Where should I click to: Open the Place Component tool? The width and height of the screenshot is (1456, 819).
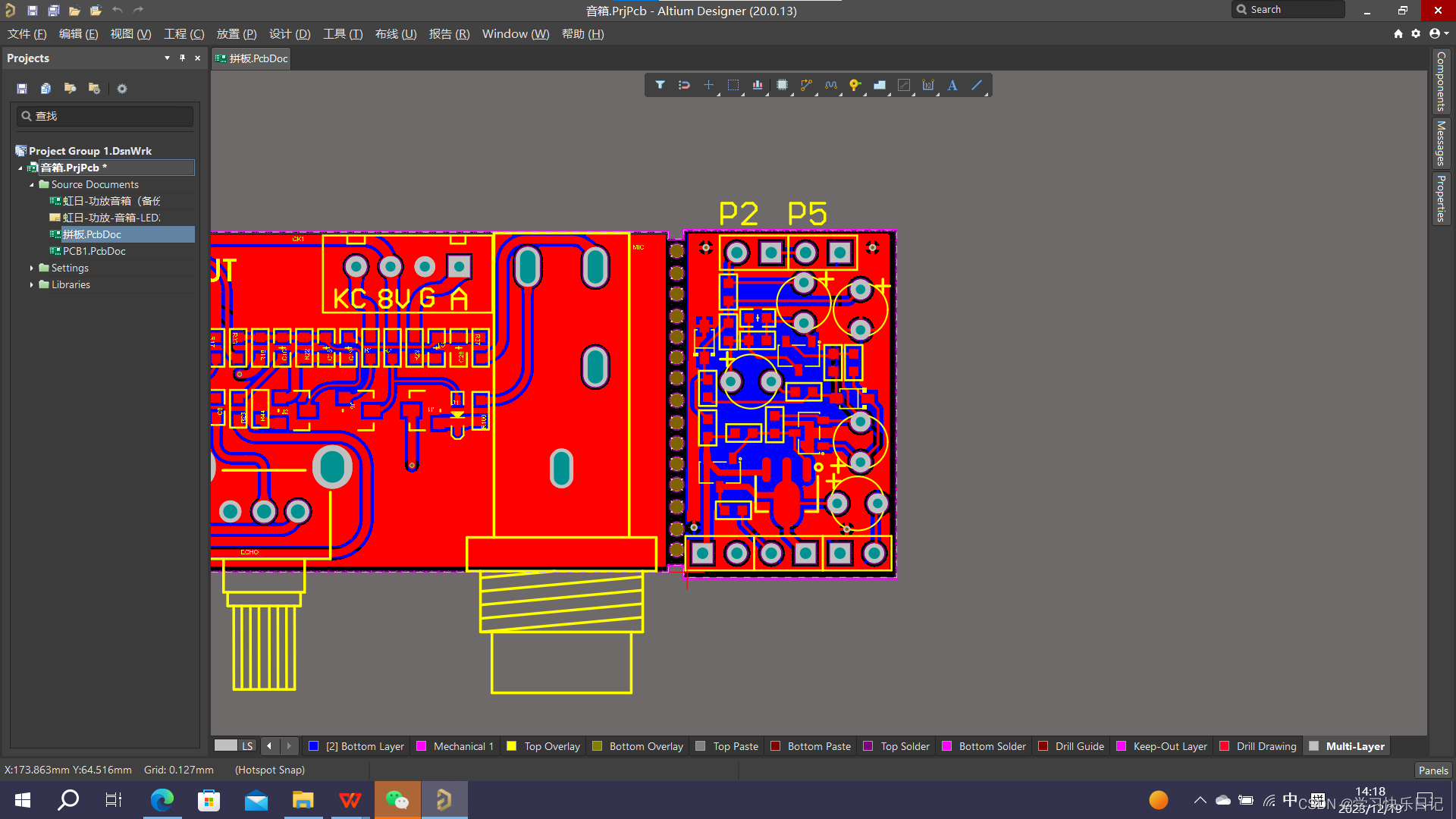pyautogui.click(x=782, y=85)
